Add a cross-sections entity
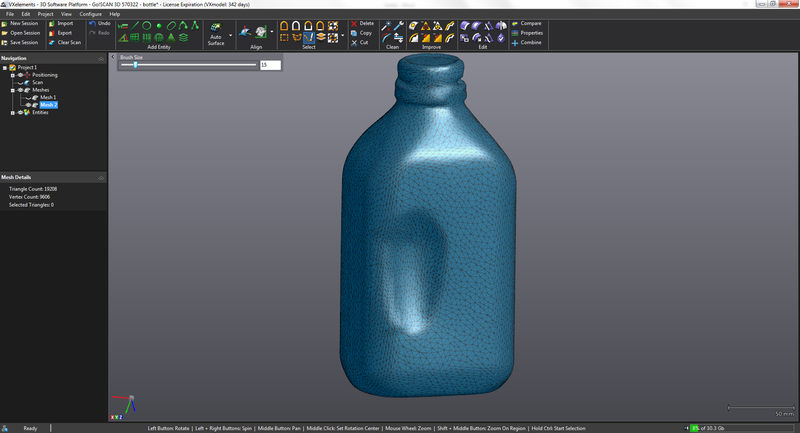800x433 pixels. pyautogui.click(x=183, y=38)
